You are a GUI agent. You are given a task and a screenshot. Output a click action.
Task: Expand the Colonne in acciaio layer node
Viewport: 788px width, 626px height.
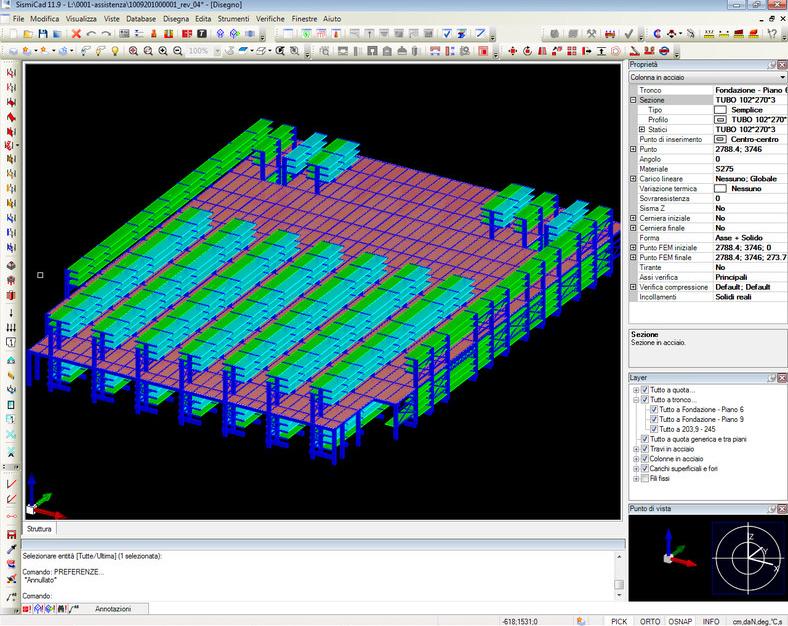(x=635, y=459)
